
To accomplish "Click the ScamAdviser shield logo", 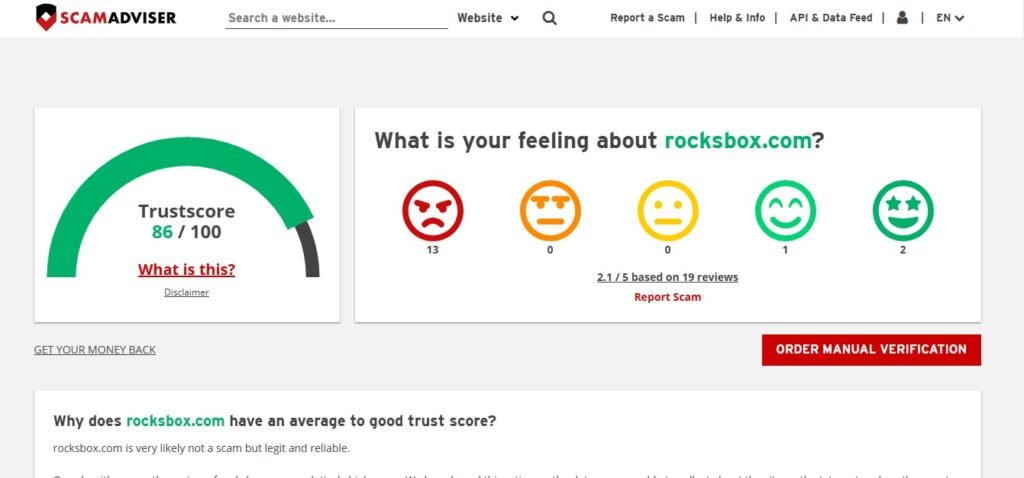I will (106, 17).
